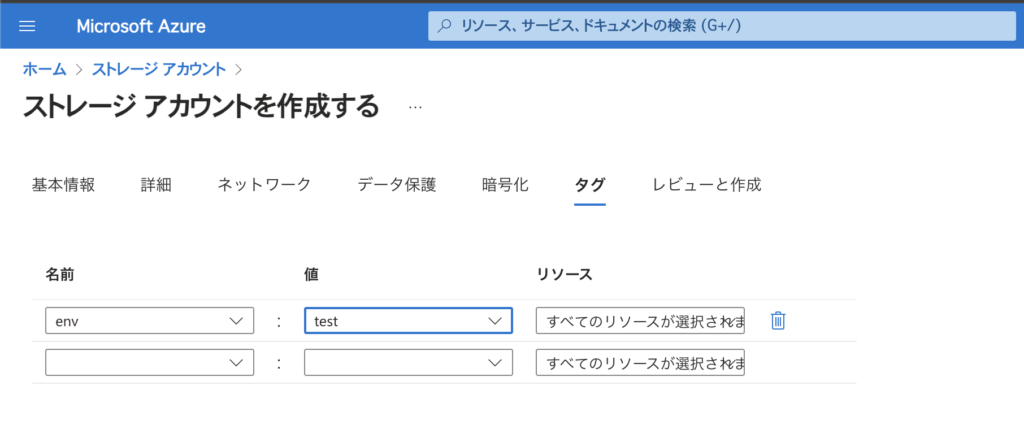The image size is (1024, 433).
Task: Delete the env tag with trash icon
Action: (x=777, y=321)
